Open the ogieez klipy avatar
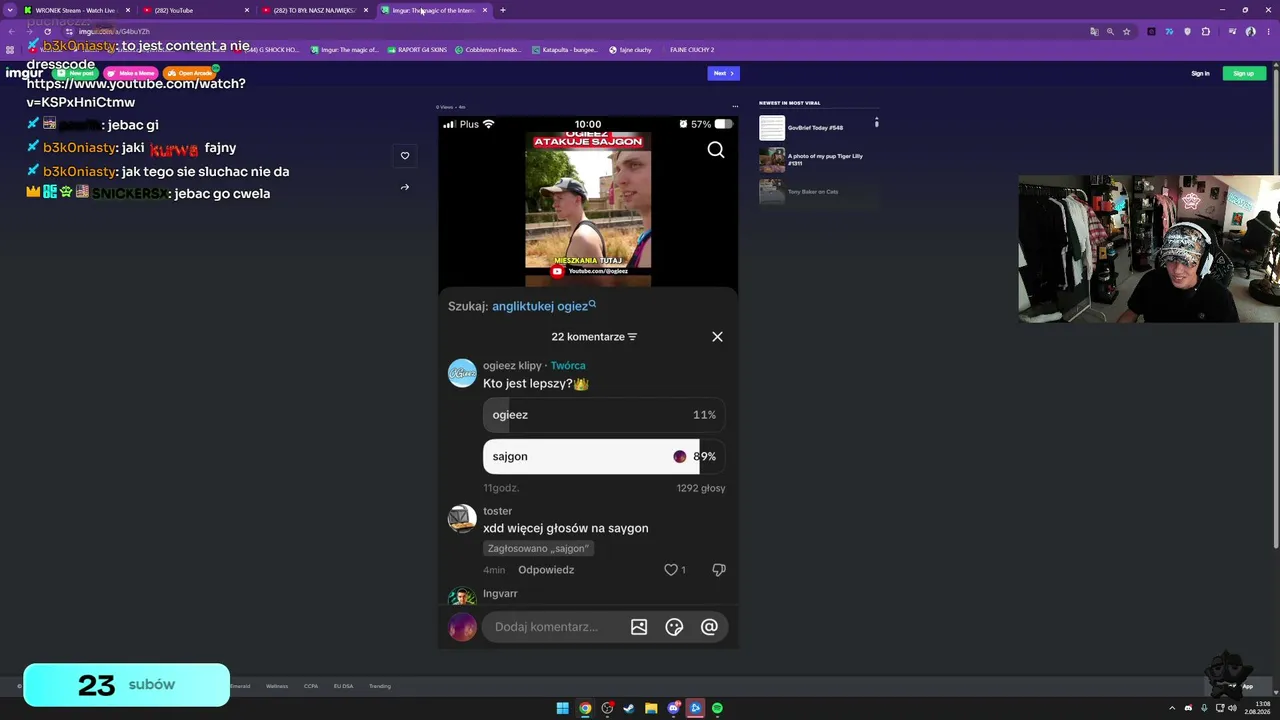 click(x=462, y=373)
